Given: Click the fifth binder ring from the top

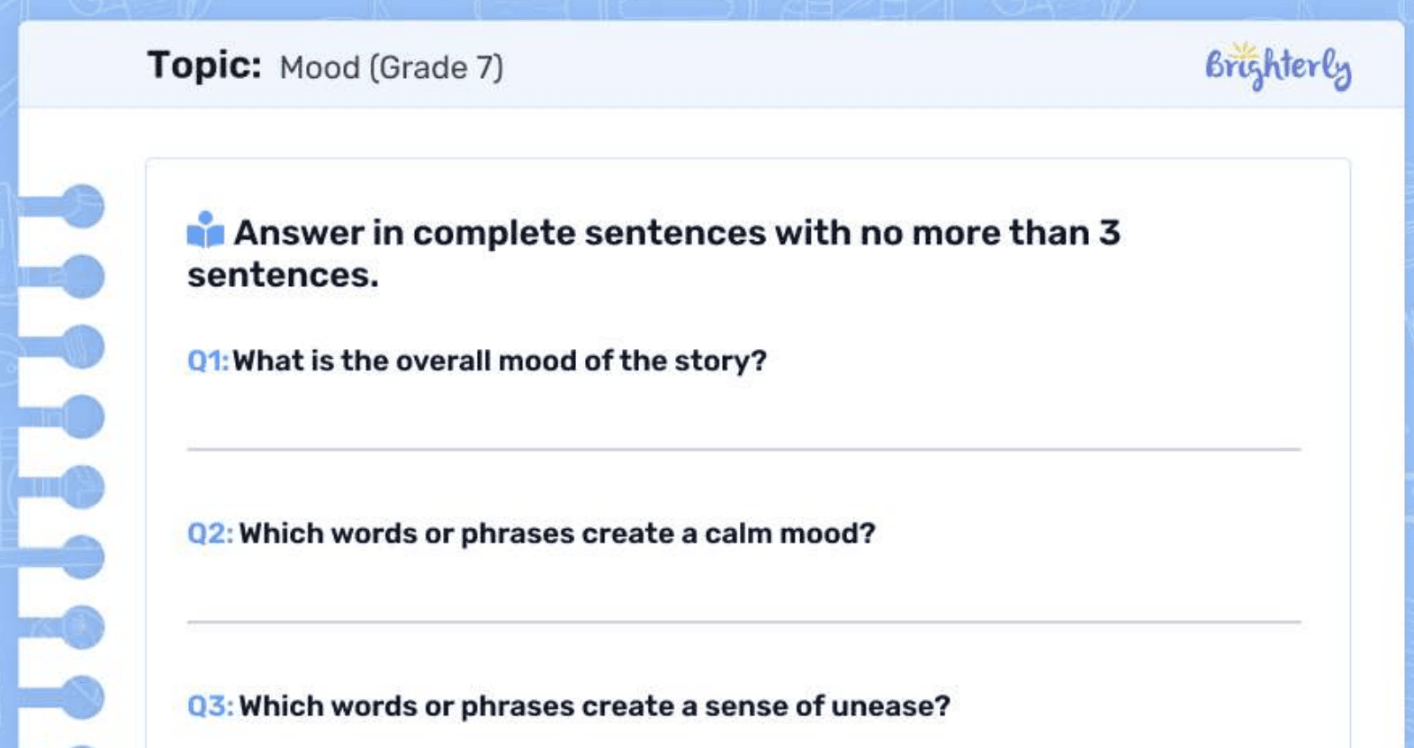Looking at the screenshot, I should (x=80, y=487).
